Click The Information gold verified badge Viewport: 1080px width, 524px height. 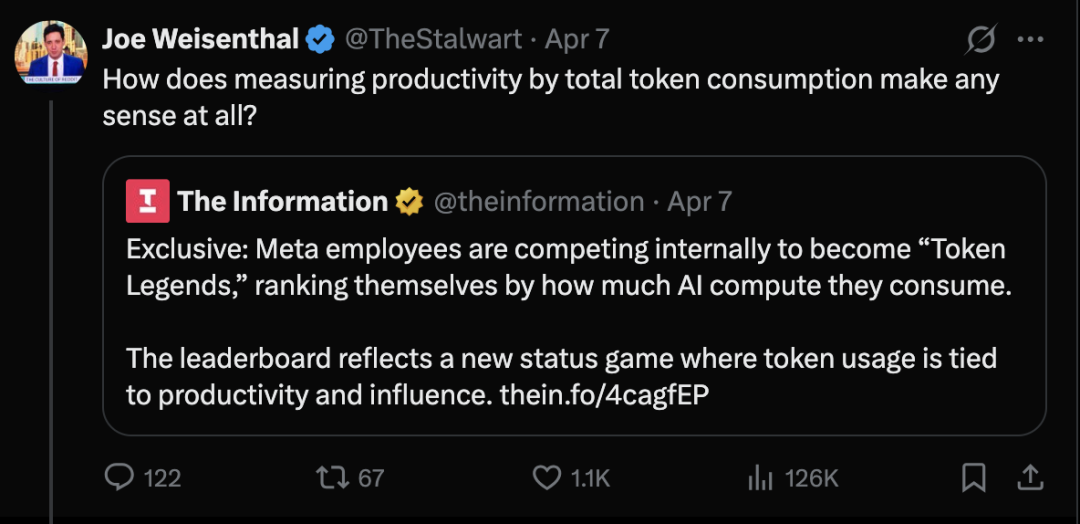[409, 201]
